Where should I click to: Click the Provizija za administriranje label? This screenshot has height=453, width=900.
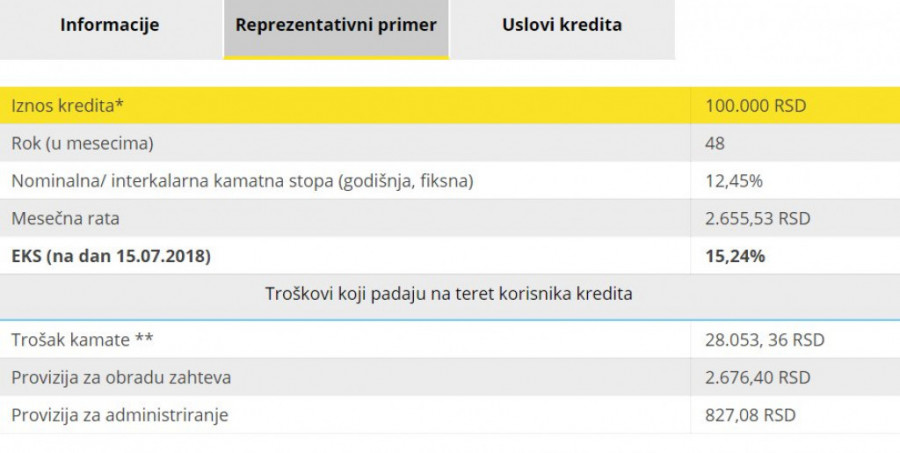click(x=126, y=414)
